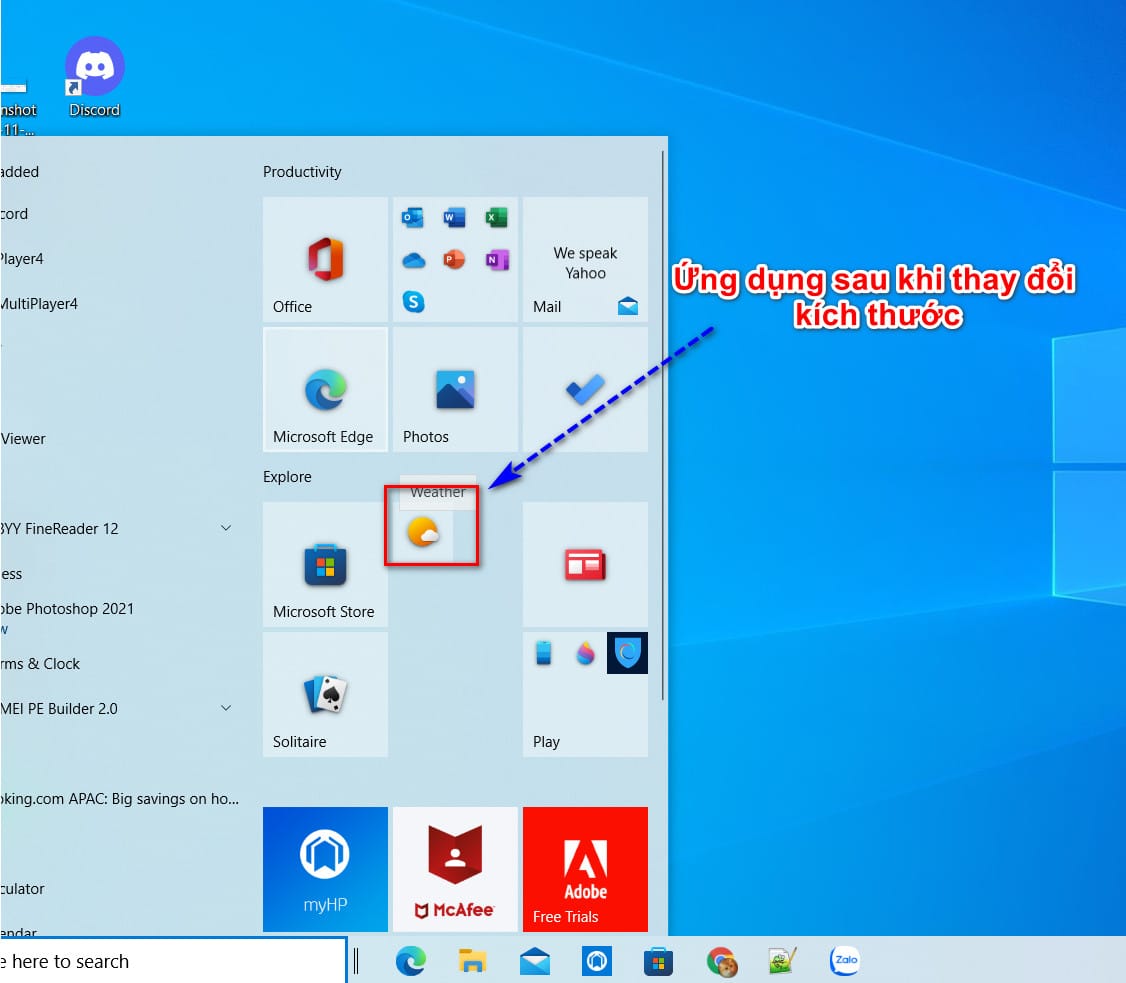Open the Mail tile
Image resolution: width=1126 pixels, height=983 pixels.
click(x=585, y=259)
